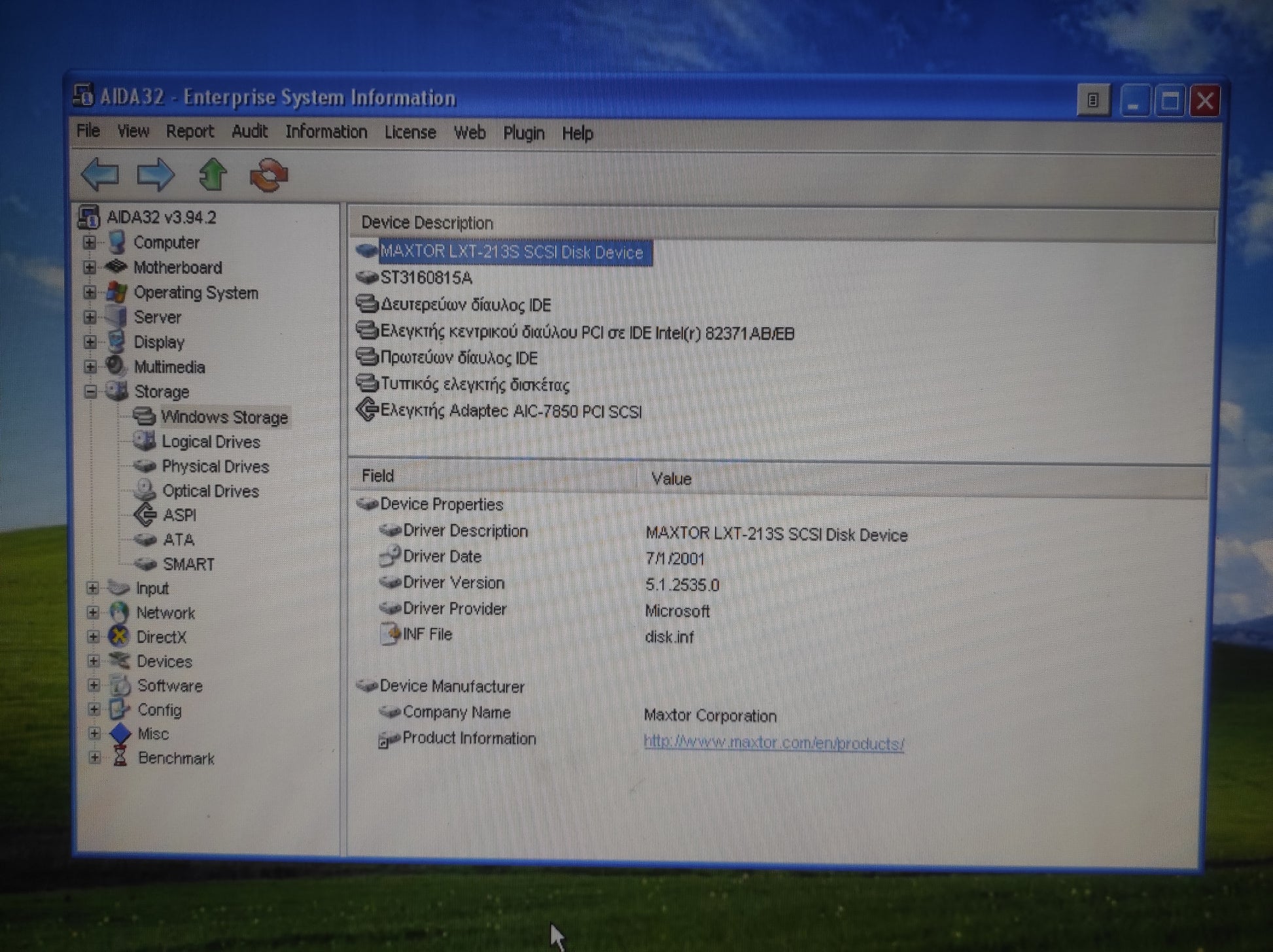Select the SMART entry in the tree
The height and width of the screenshot is (952, 1273).
click(x=188, y=564)
